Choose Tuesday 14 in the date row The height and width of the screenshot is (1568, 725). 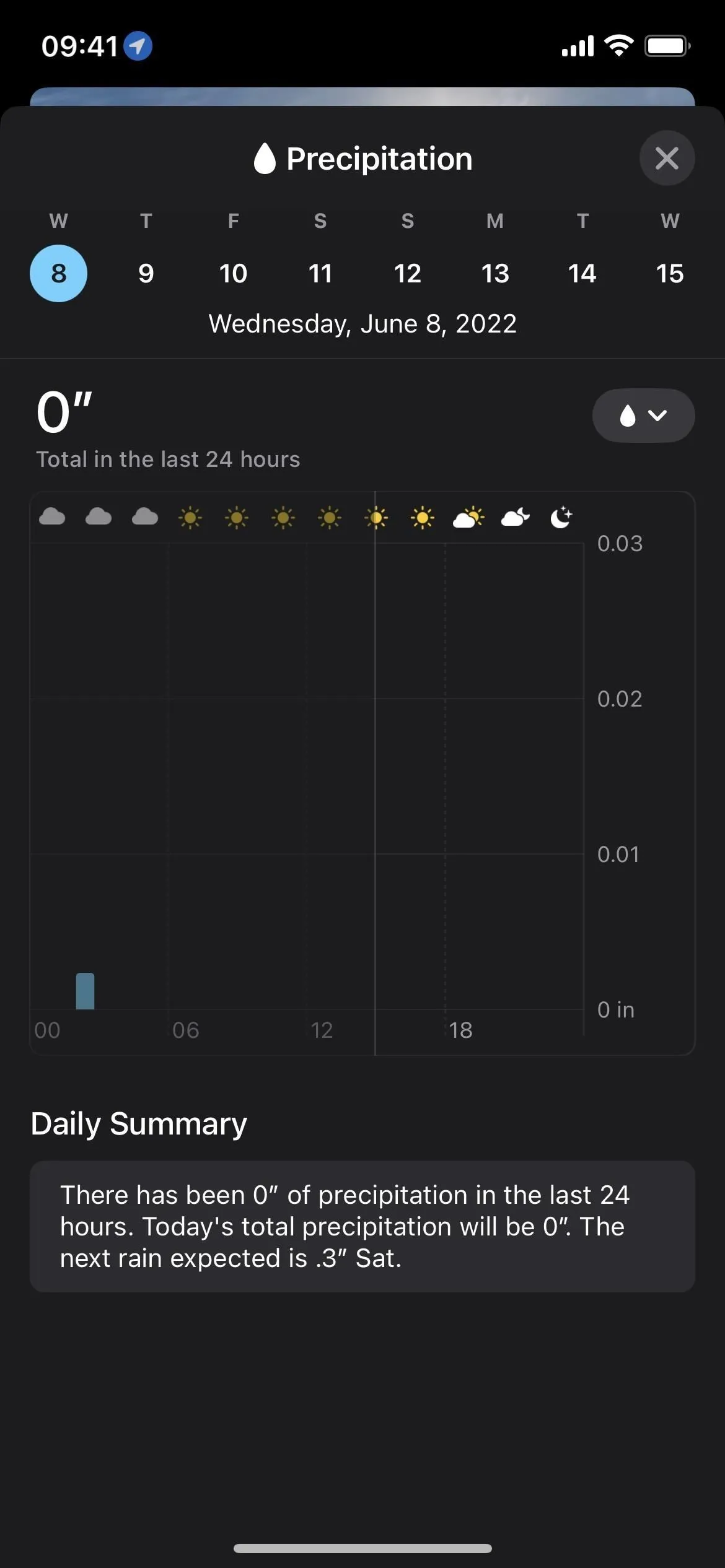(x=582, y=273)
